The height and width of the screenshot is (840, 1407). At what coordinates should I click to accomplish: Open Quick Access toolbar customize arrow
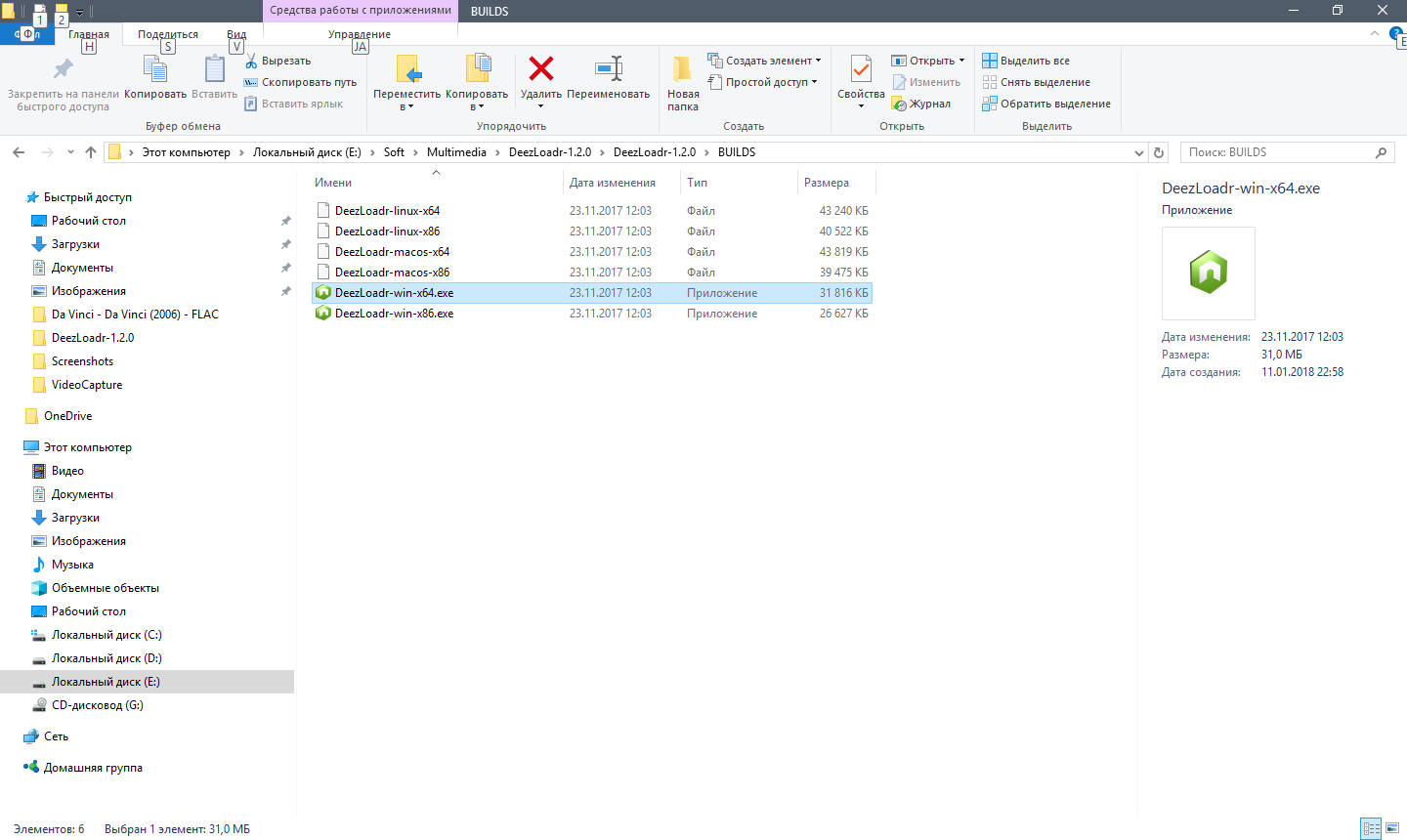79,12
